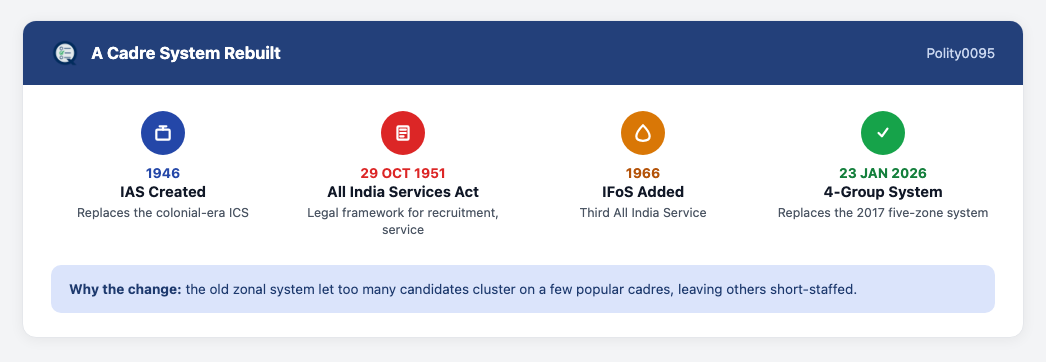Select the 29 OCT 1951 date label
The image size is (1046, 362).
click(x=403, y=173)
